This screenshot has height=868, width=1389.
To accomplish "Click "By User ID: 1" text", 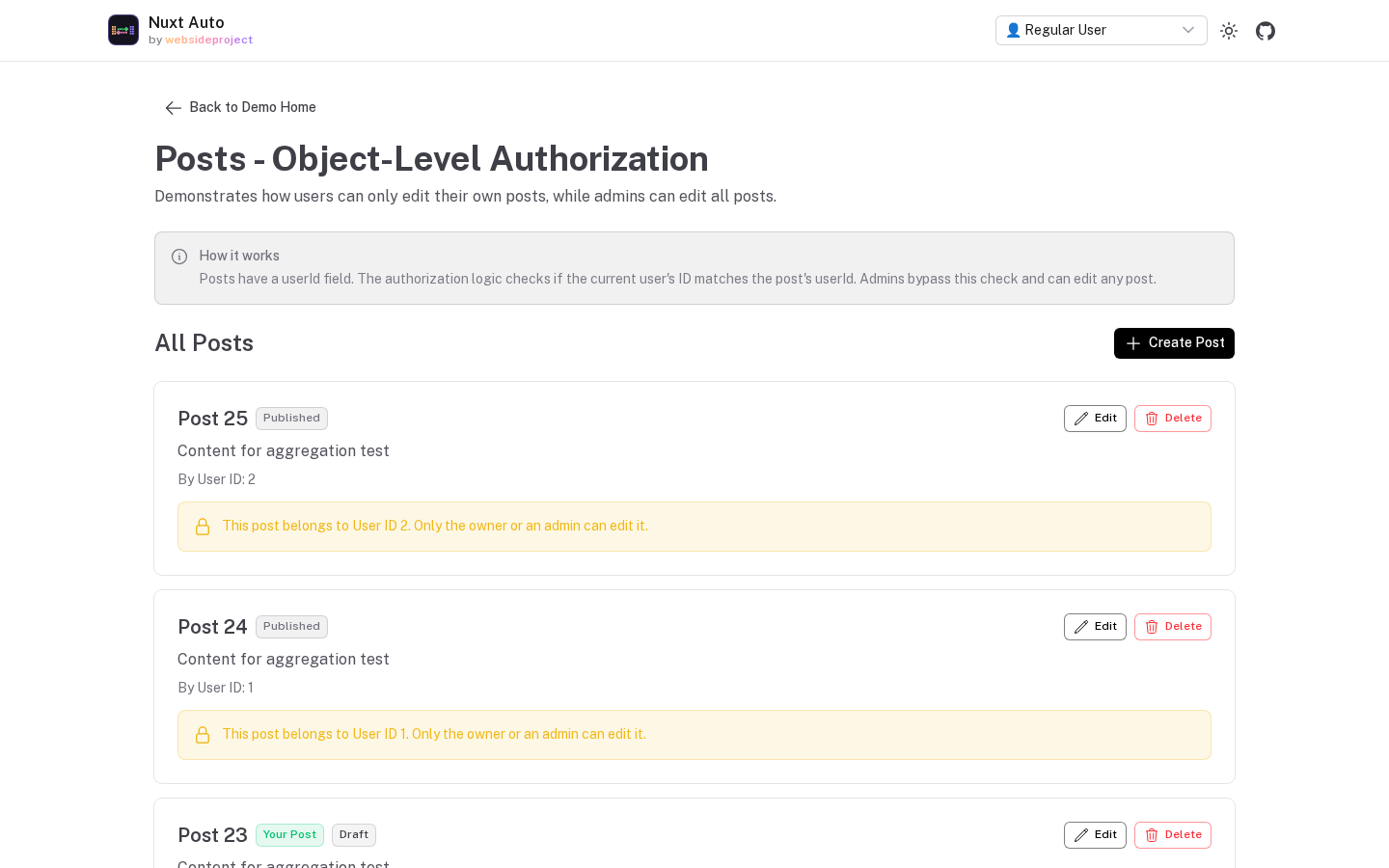I will pyautogui.click(x=216, y=688).
